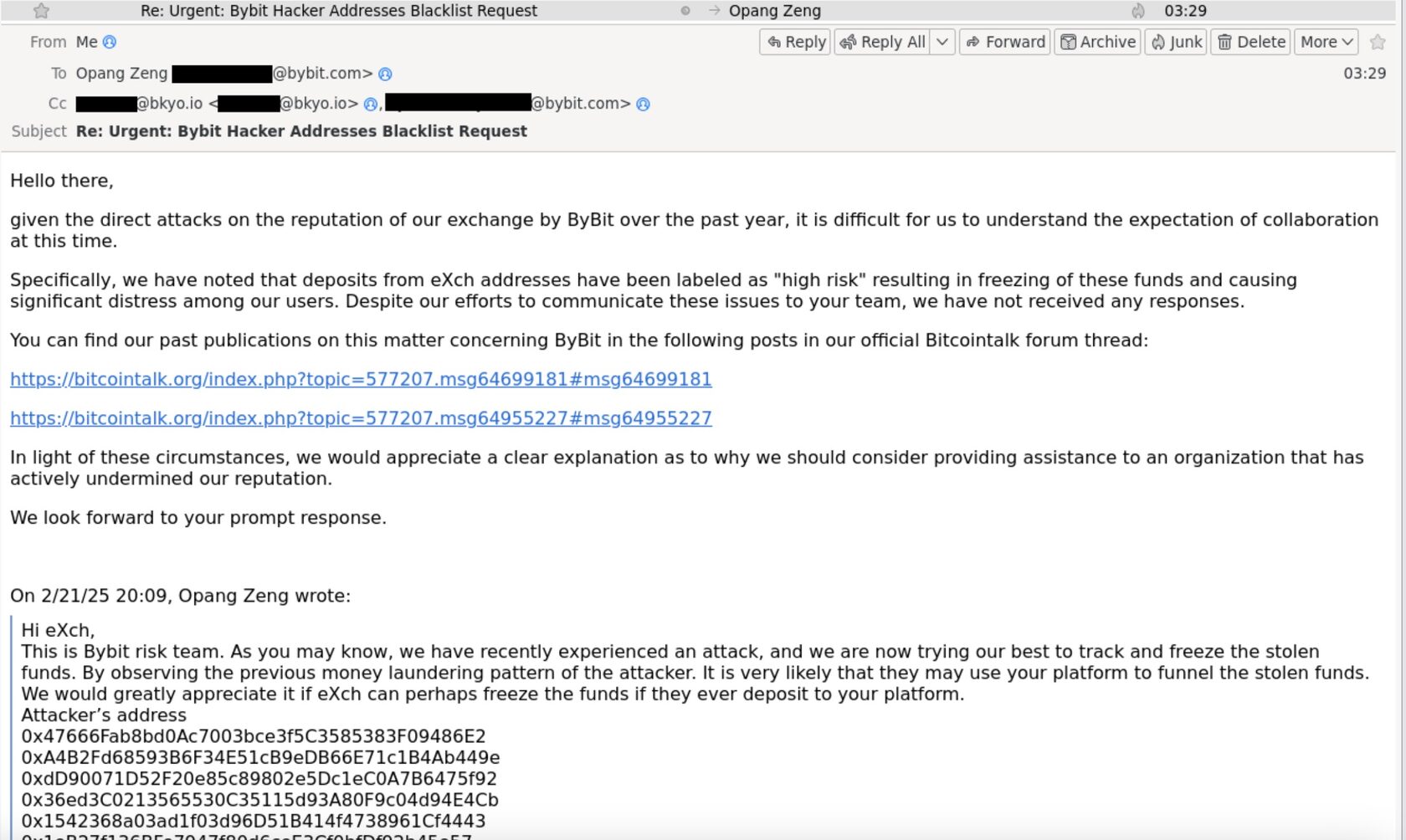Viewport: 1406px width, 840px height.
Task: Reply to the sender
Action: [793, 41]
